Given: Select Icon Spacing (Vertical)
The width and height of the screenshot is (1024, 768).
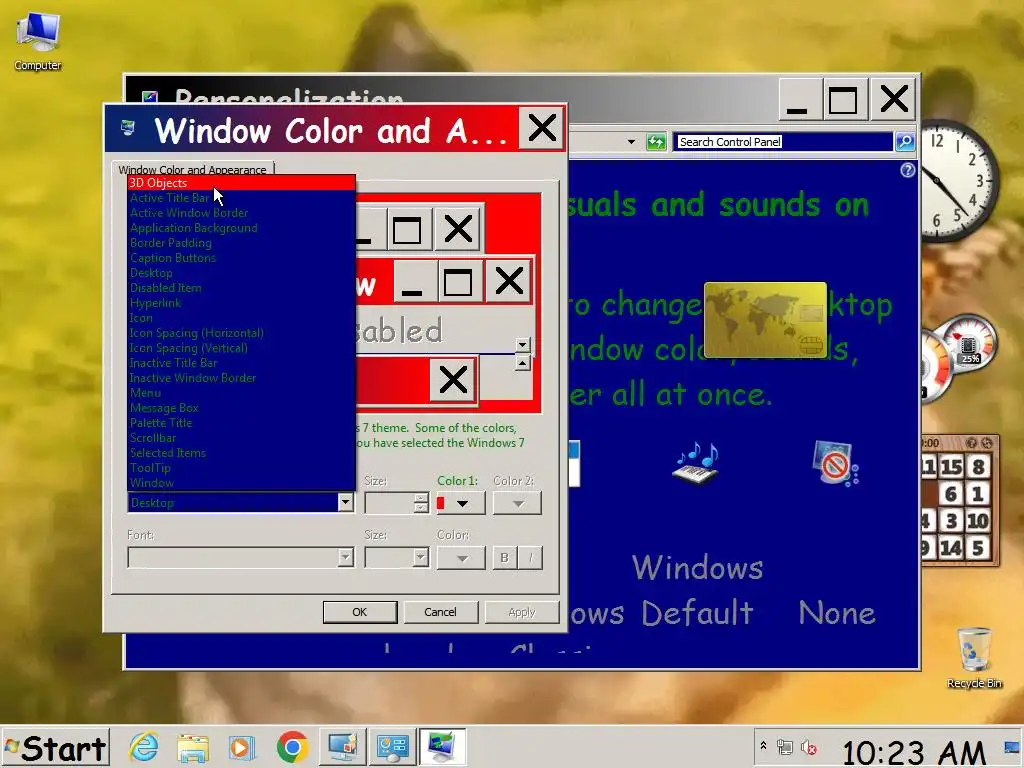Looking at the screenshot, I should pyautogui.click(x=242, y=348).
